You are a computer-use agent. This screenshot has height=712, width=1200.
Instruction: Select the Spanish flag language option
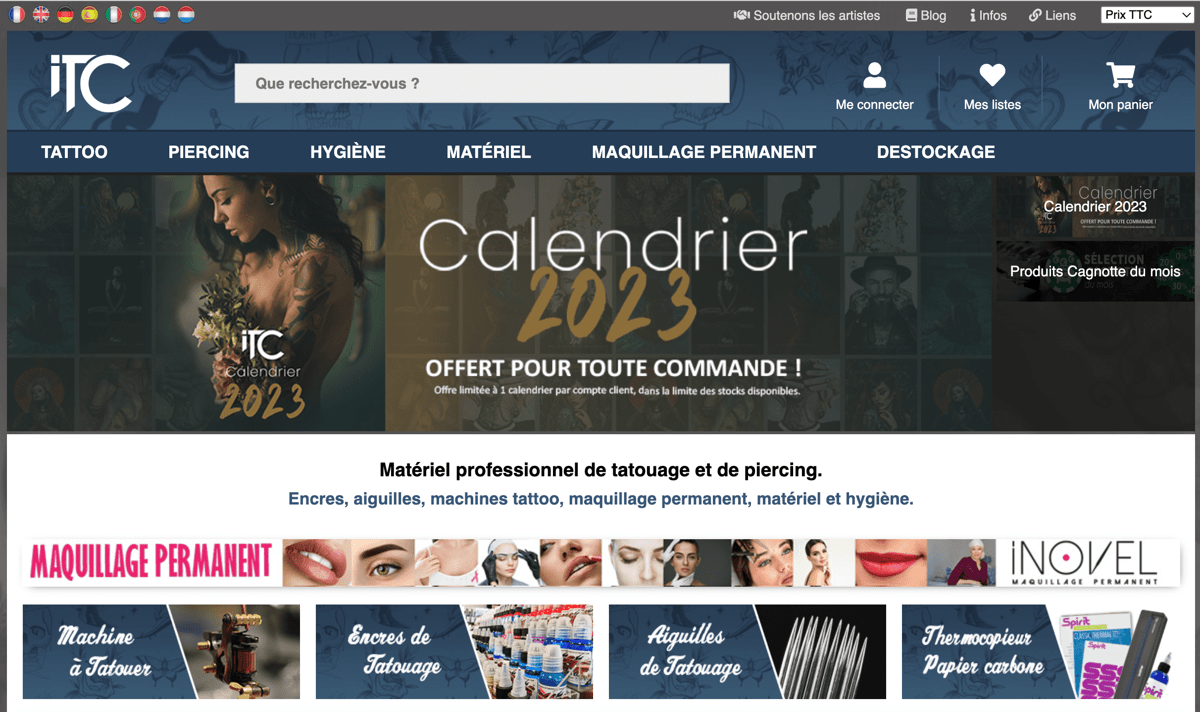click(x=89, y=14)
